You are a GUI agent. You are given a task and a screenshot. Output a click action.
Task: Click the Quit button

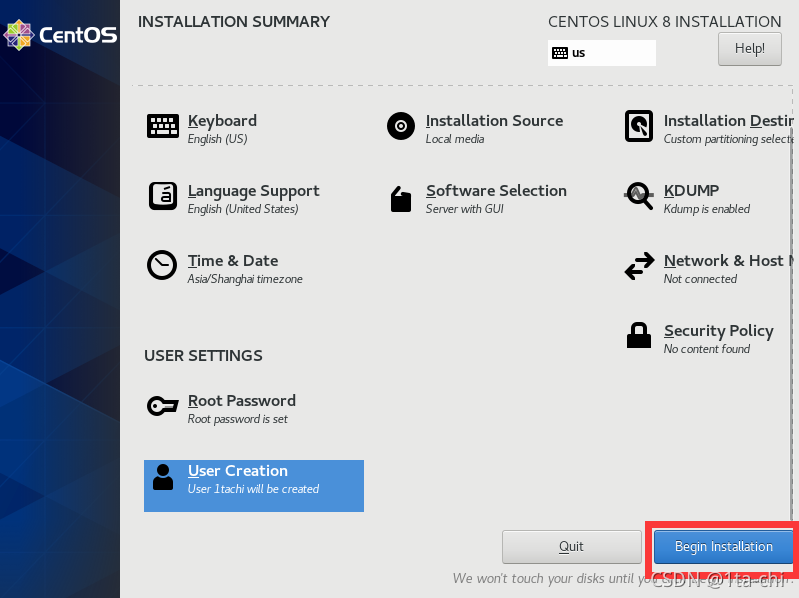click(x=571, y=547)
